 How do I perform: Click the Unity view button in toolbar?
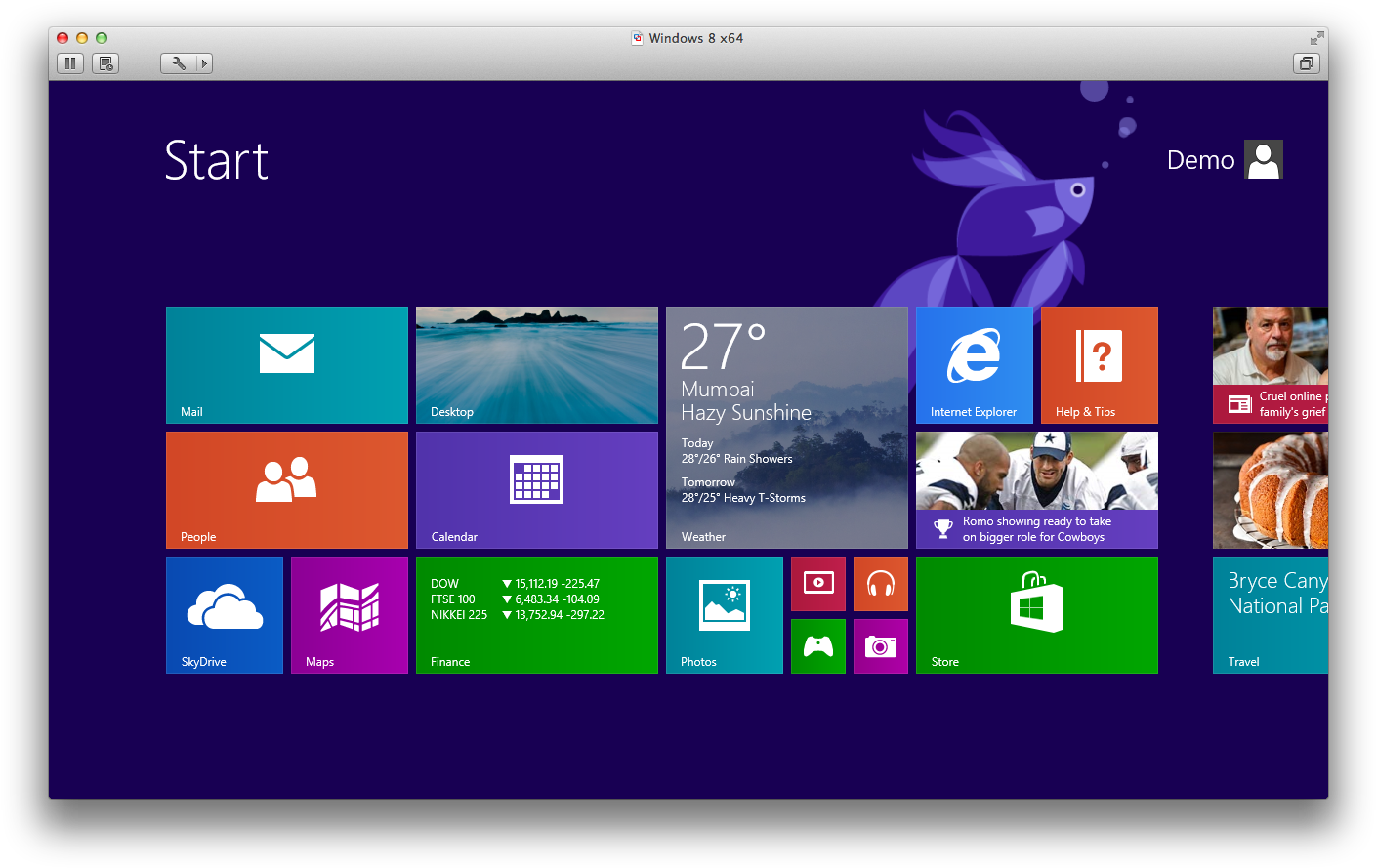click(1307, 63)
